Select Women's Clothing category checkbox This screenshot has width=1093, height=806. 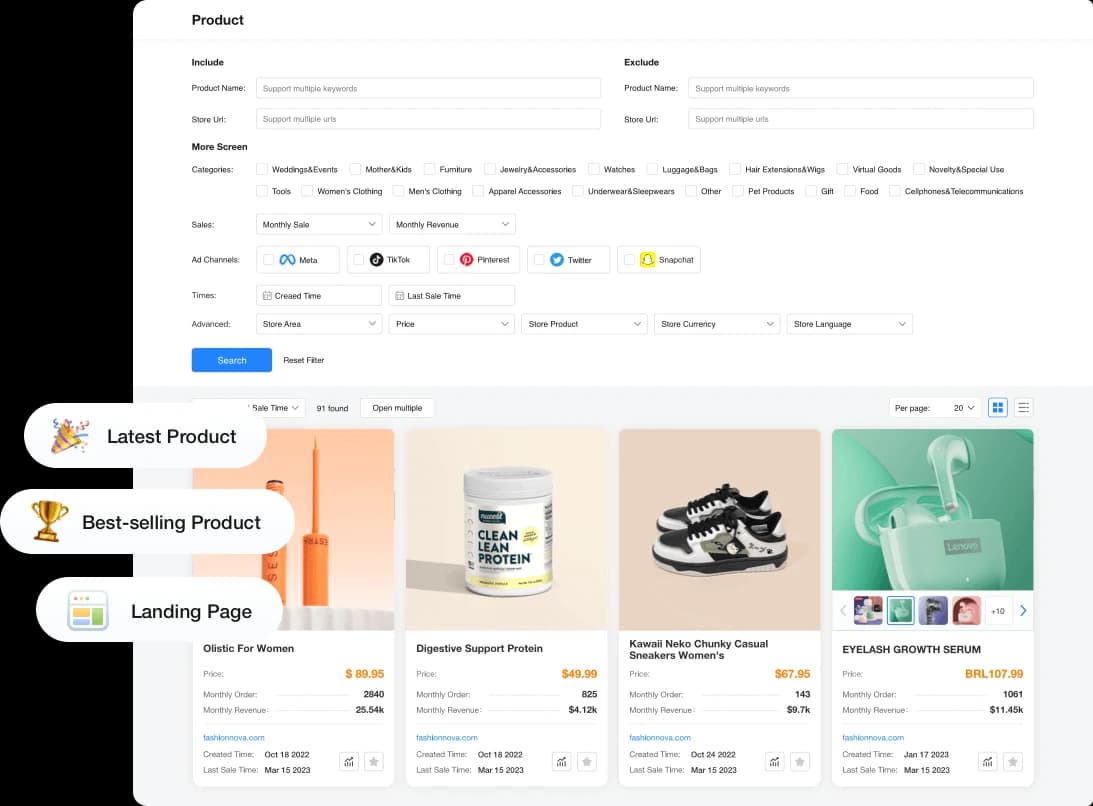pyautogui.click(x=307, y=191)
